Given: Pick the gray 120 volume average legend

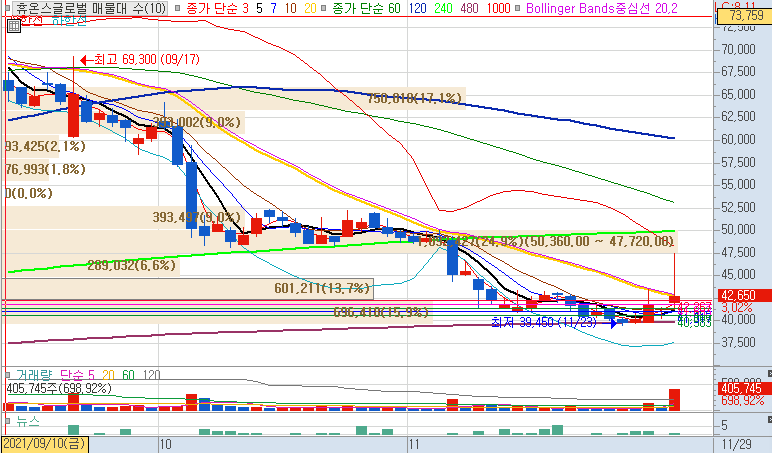Looking at the screenshot, I should pos(151,375).
